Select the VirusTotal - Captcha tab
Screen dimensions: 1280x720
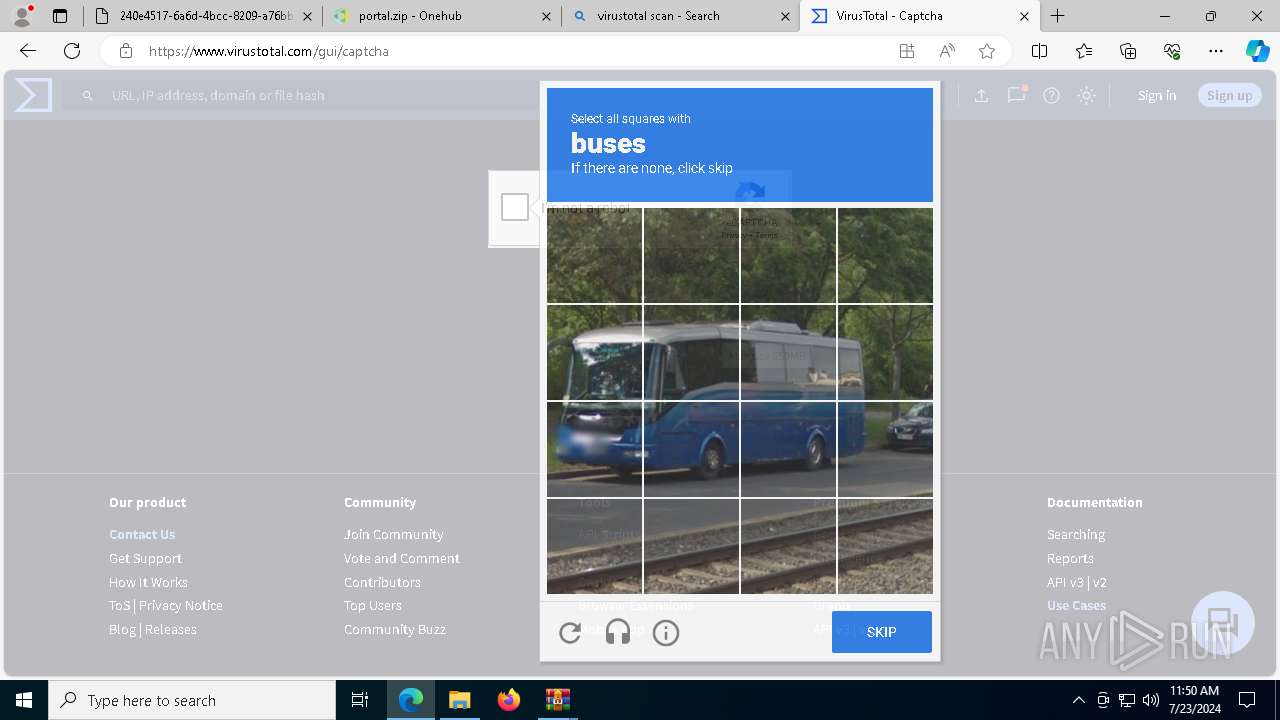tap(920, 16)
